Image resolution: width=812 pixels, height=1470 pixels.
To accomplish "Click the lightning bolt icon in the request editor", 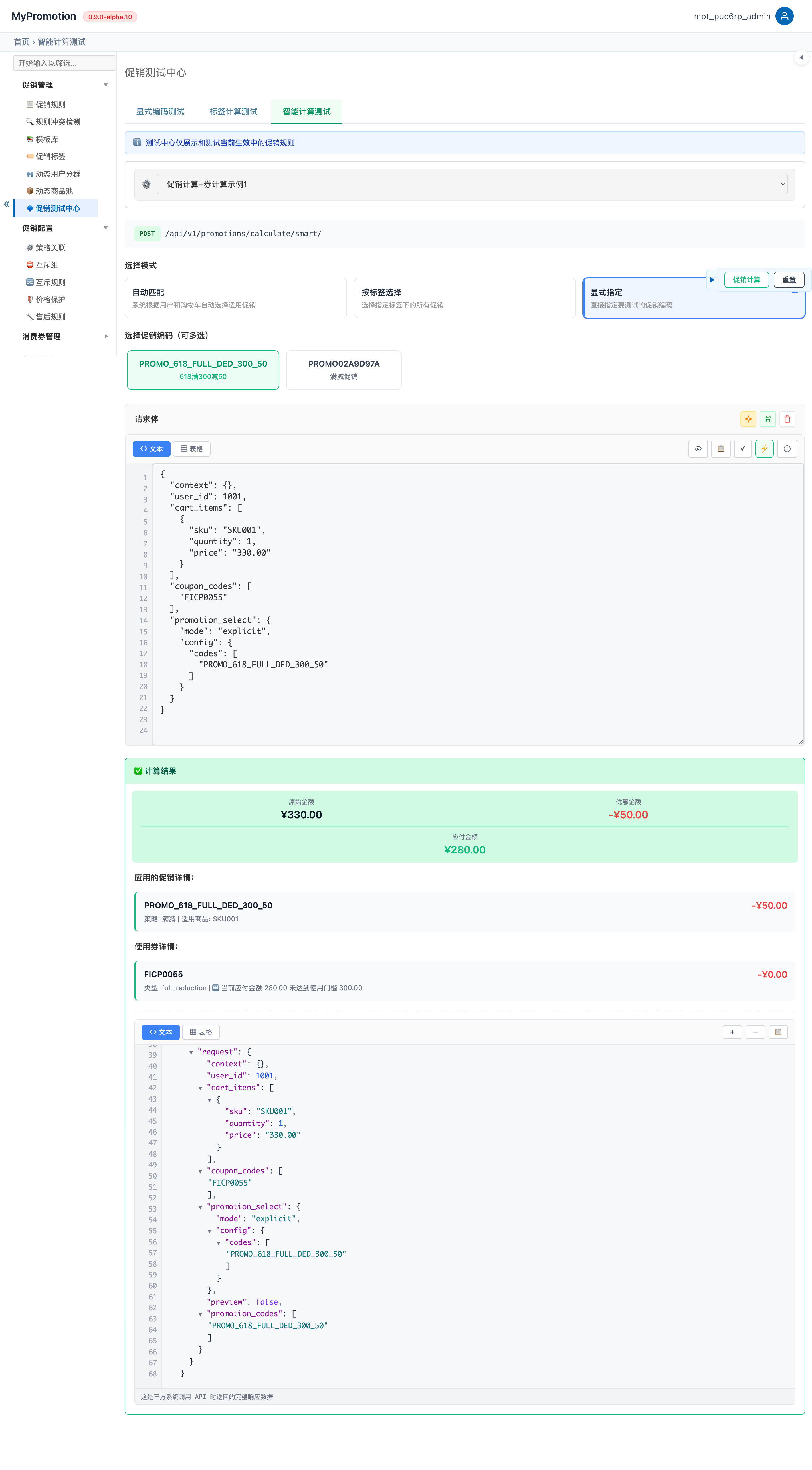I will [x=765, y=448].
